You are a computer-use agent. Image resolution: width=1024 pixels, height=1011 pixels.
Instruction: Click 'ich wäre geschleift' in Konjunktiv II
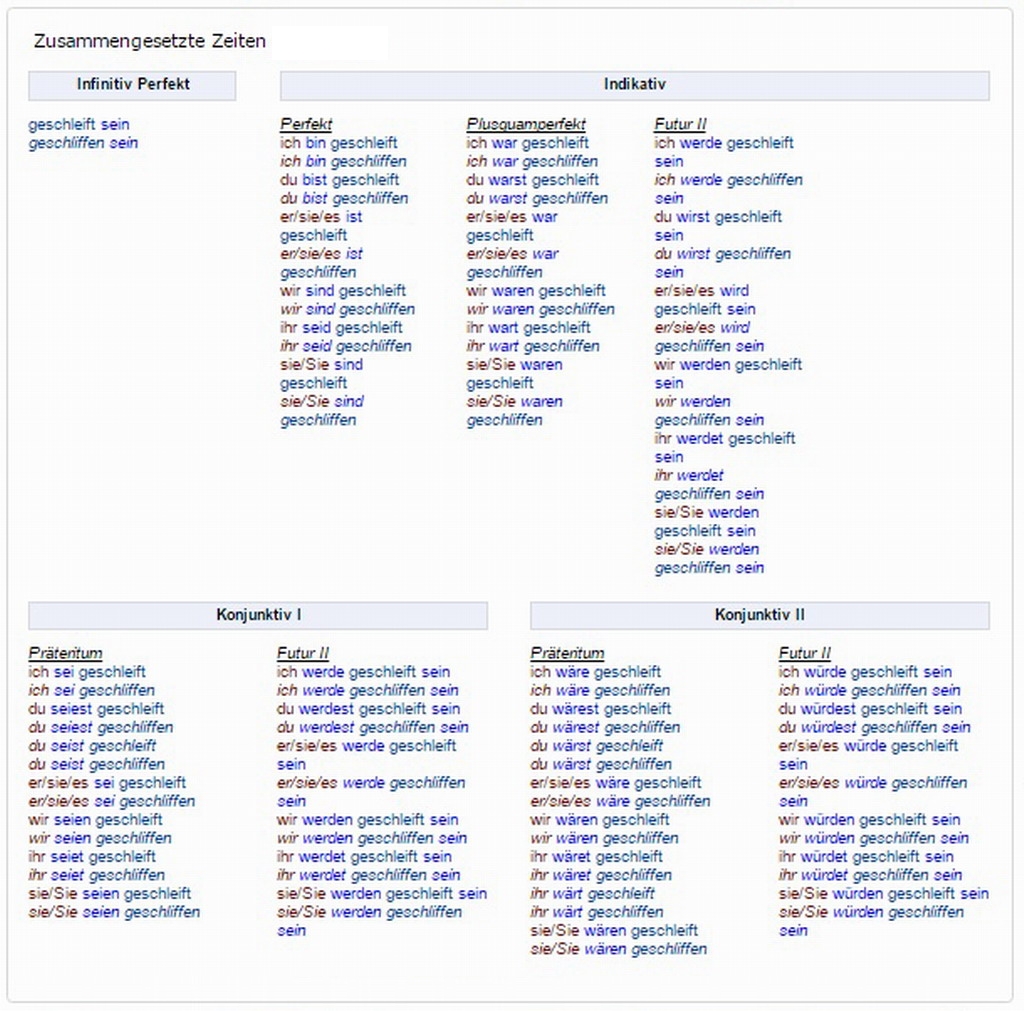tap(595, 672)
